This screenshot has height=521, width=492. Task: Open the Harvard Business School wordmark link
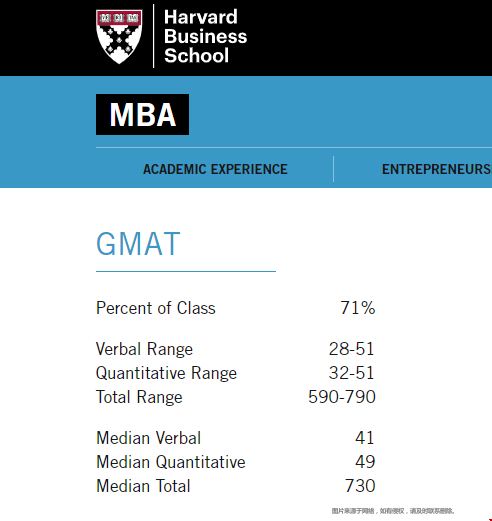coord(205,36)
